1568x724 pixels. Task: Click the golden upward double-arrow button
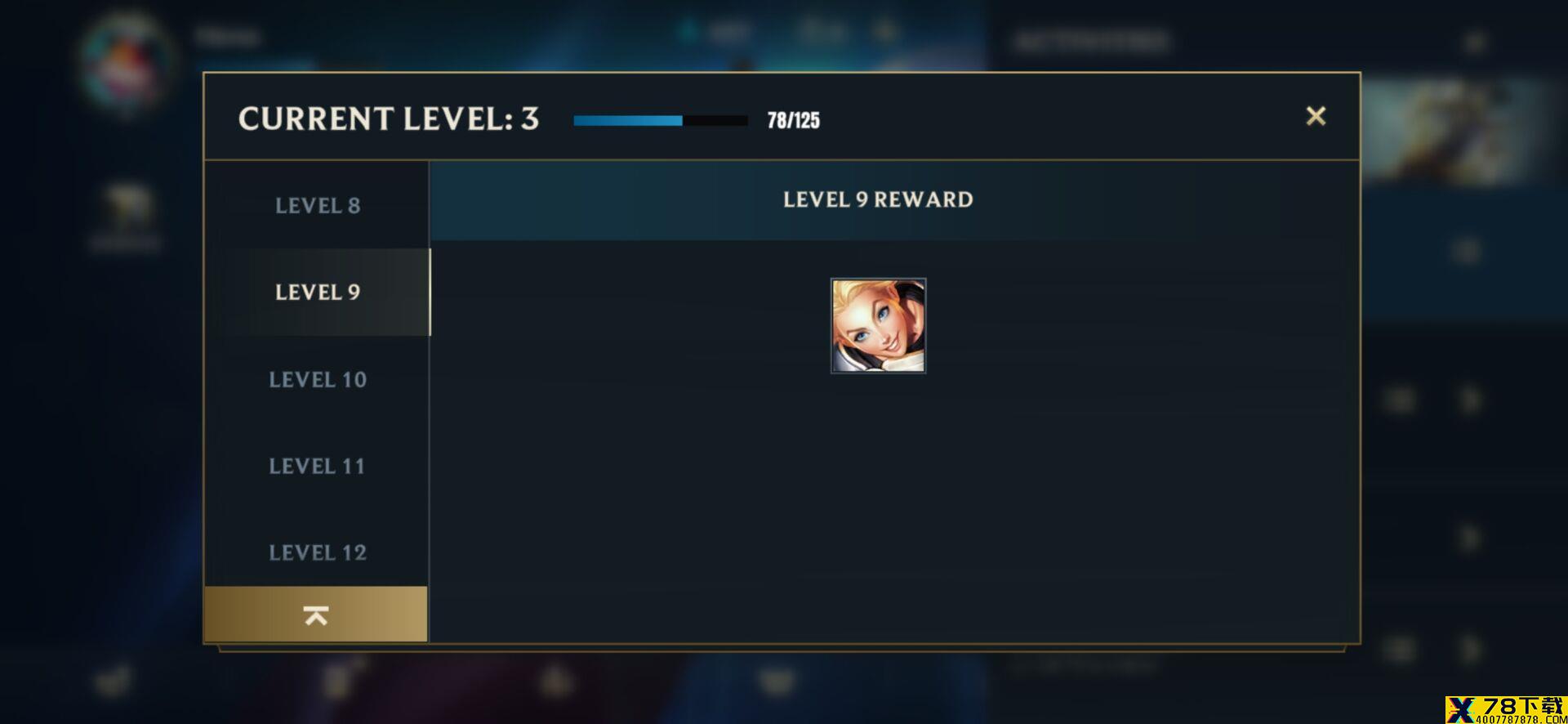pyautogui.click(x=316, y=615)
